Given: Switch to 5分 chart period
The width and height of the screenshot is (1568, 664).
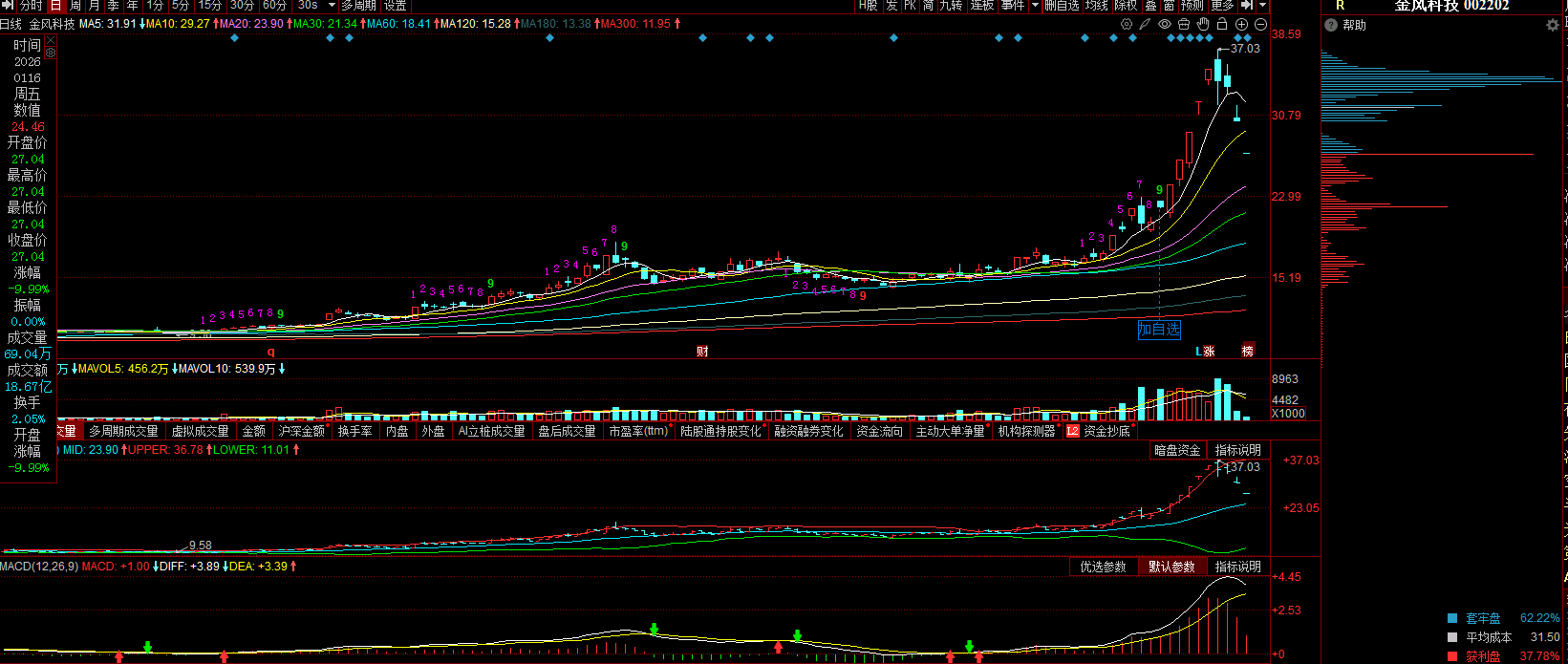Looking at the screenshot, I should pyautogui.click(x=181, y=6).
